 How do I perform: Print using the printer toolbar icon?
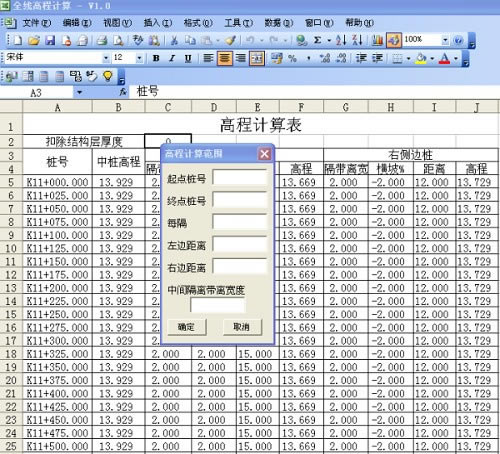[102, 40]
